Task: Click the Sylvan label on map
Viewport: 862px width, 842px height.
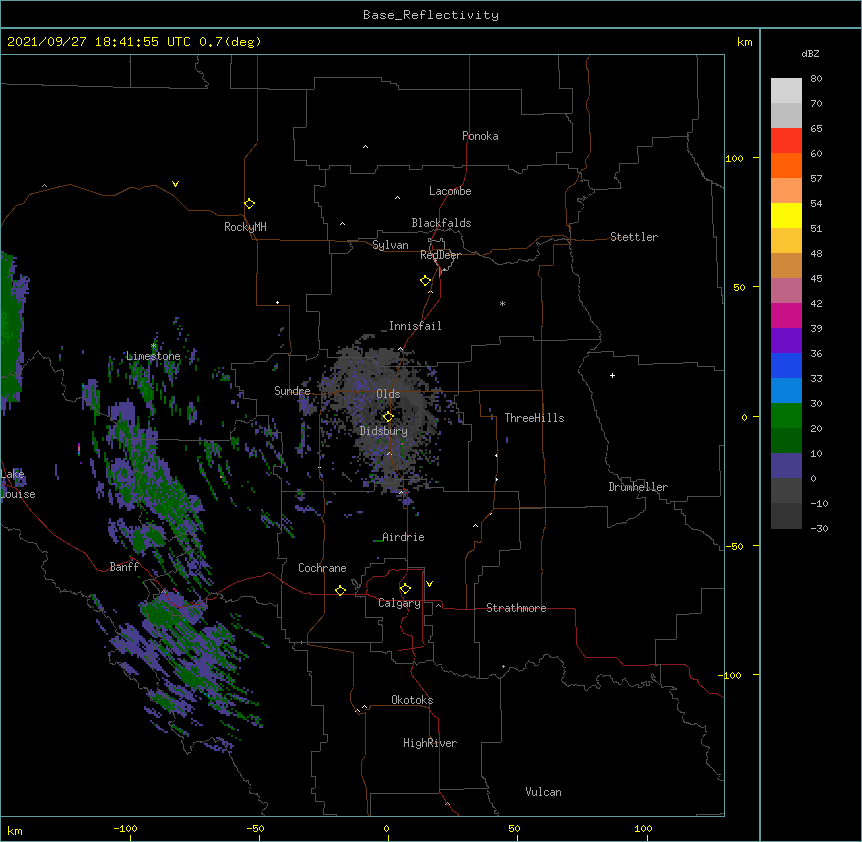Action: pos(390,245)
